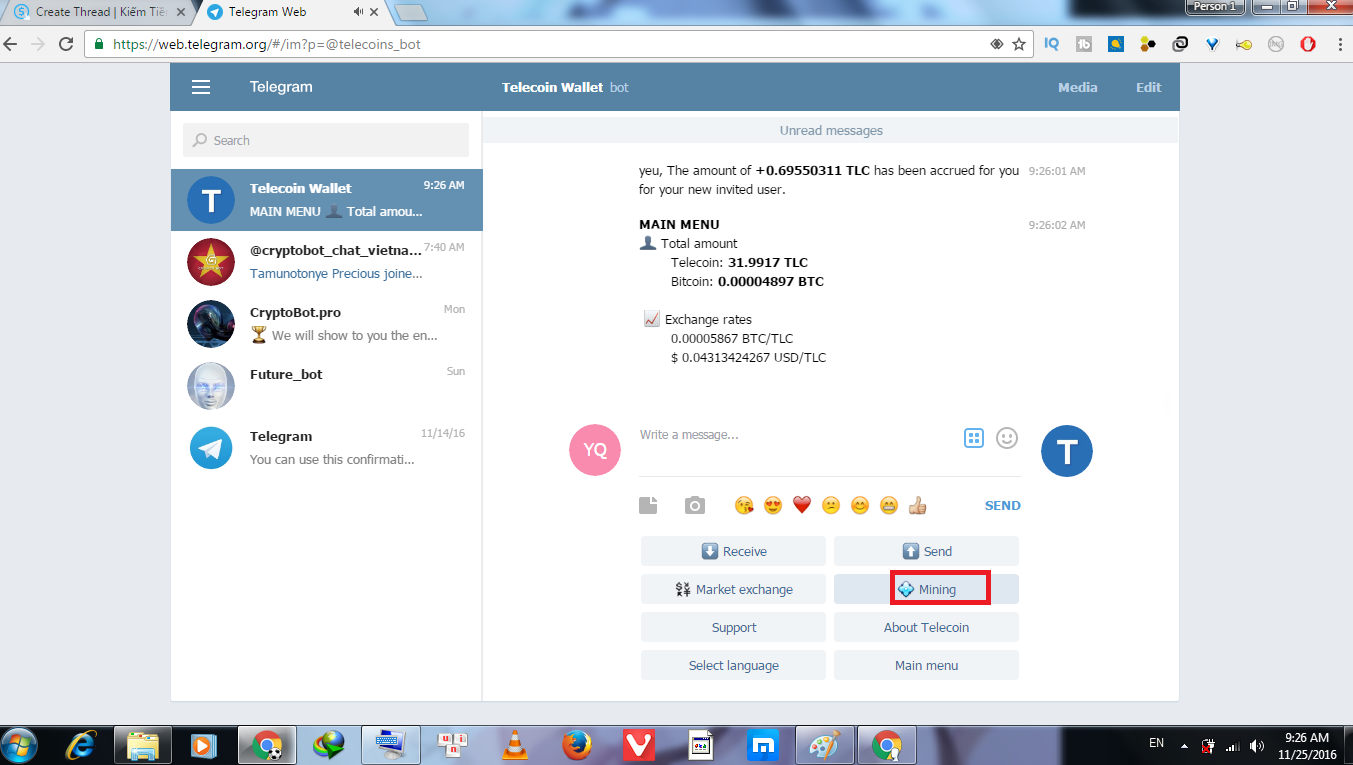Select the Mining bot button

pyautogui.click(x=926, y=589)
